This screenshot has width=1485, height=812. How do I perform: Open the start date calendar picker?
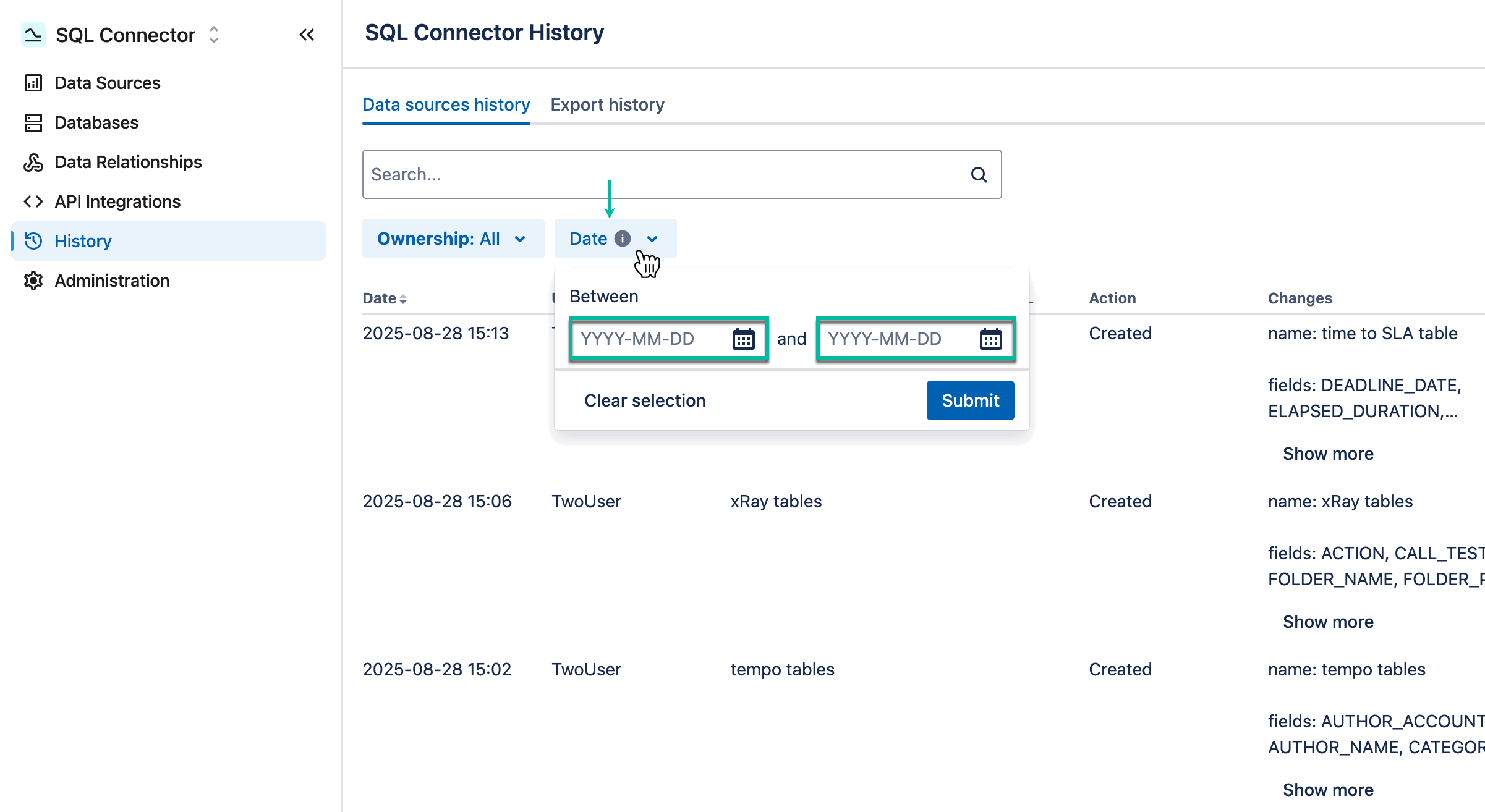(744, 339)
